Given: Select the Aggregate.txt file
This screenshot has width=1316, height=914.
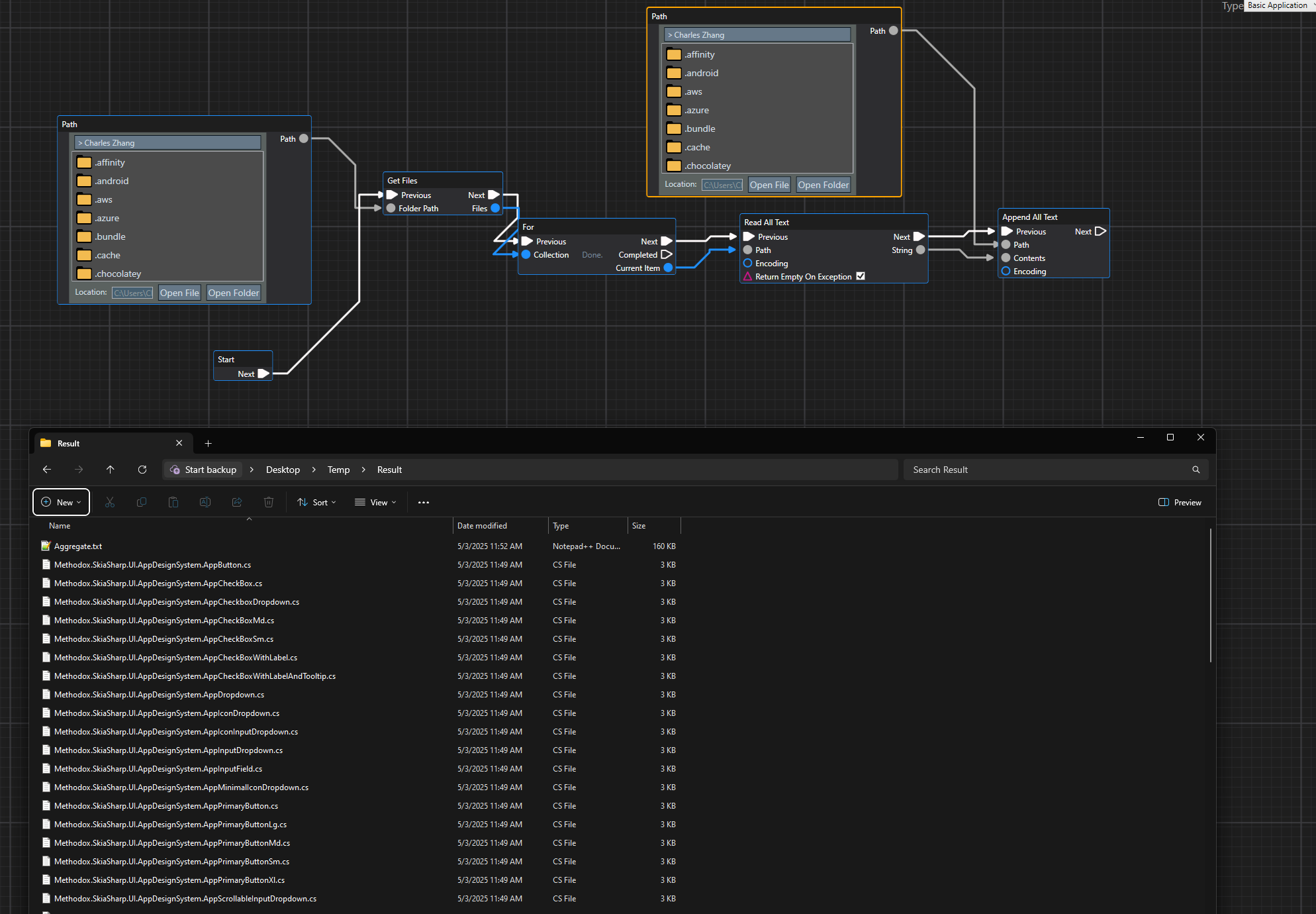Looking at the screenshot, I should 78,546.
